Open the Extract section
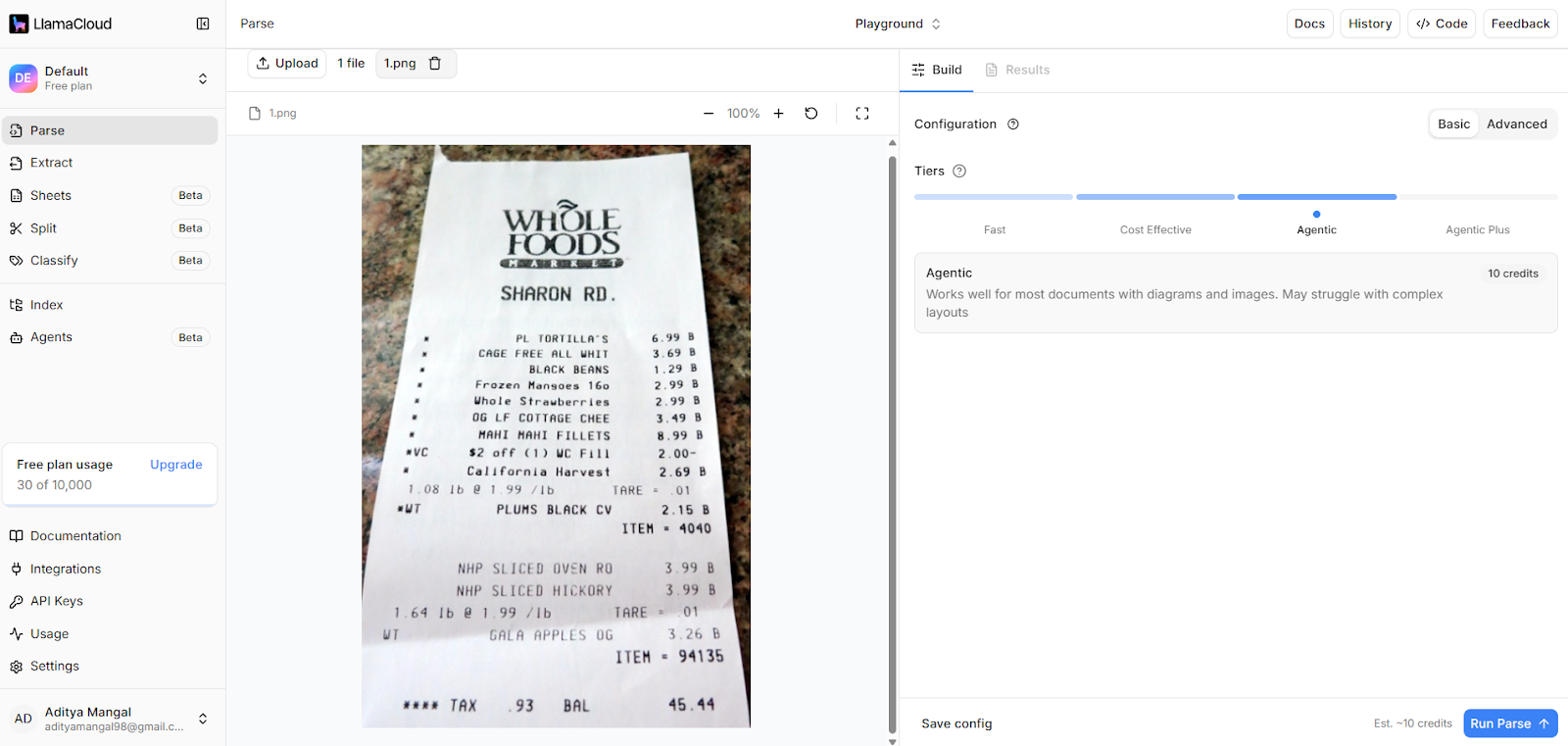Screen dimensions: 1568x746 (110, 163)
